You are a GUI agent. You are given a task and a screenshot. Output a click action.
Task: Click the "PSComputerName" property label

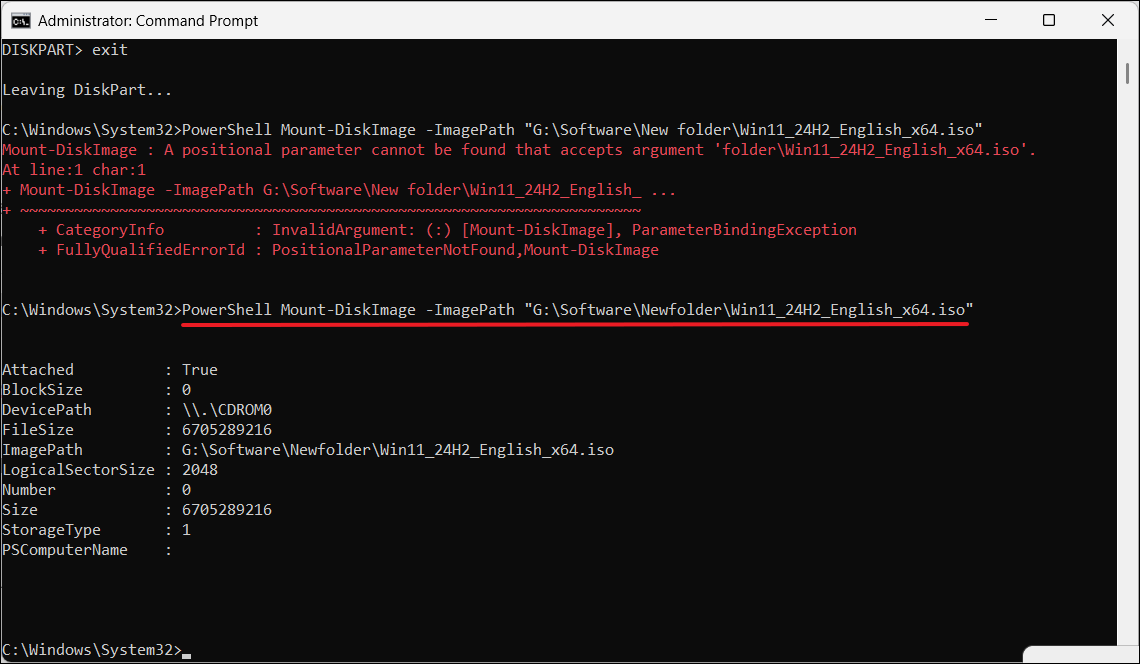coord(65,550)
